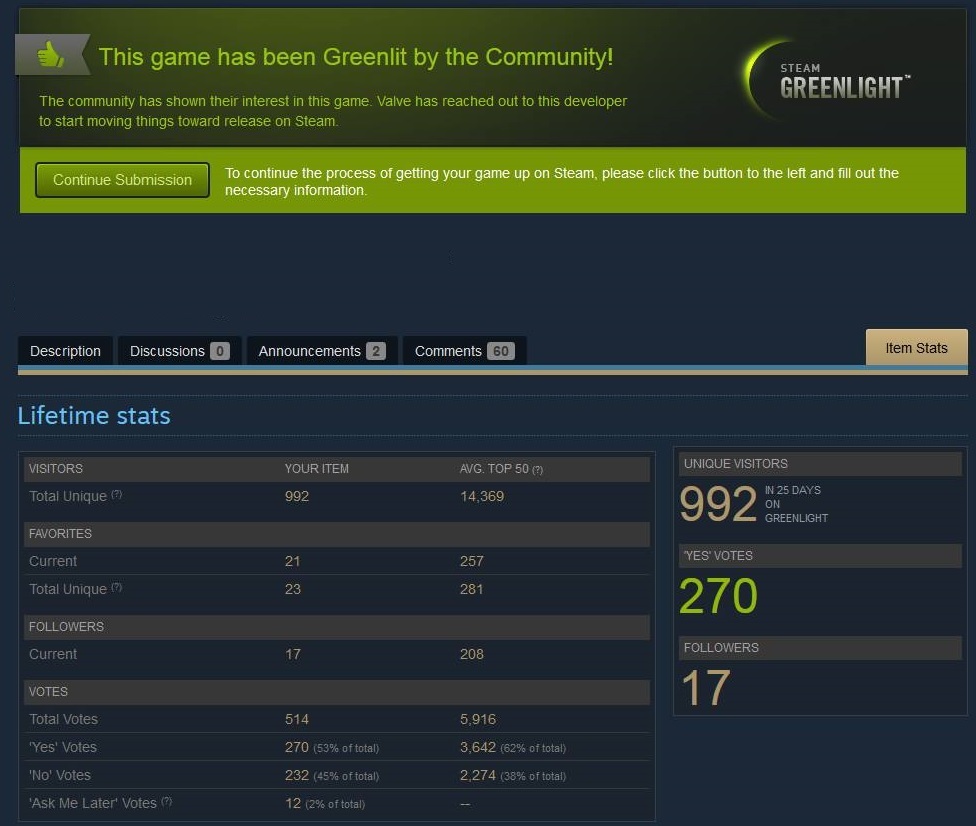Click the 12 (2% of total) cell
The image size is (976, 826).
325,804
